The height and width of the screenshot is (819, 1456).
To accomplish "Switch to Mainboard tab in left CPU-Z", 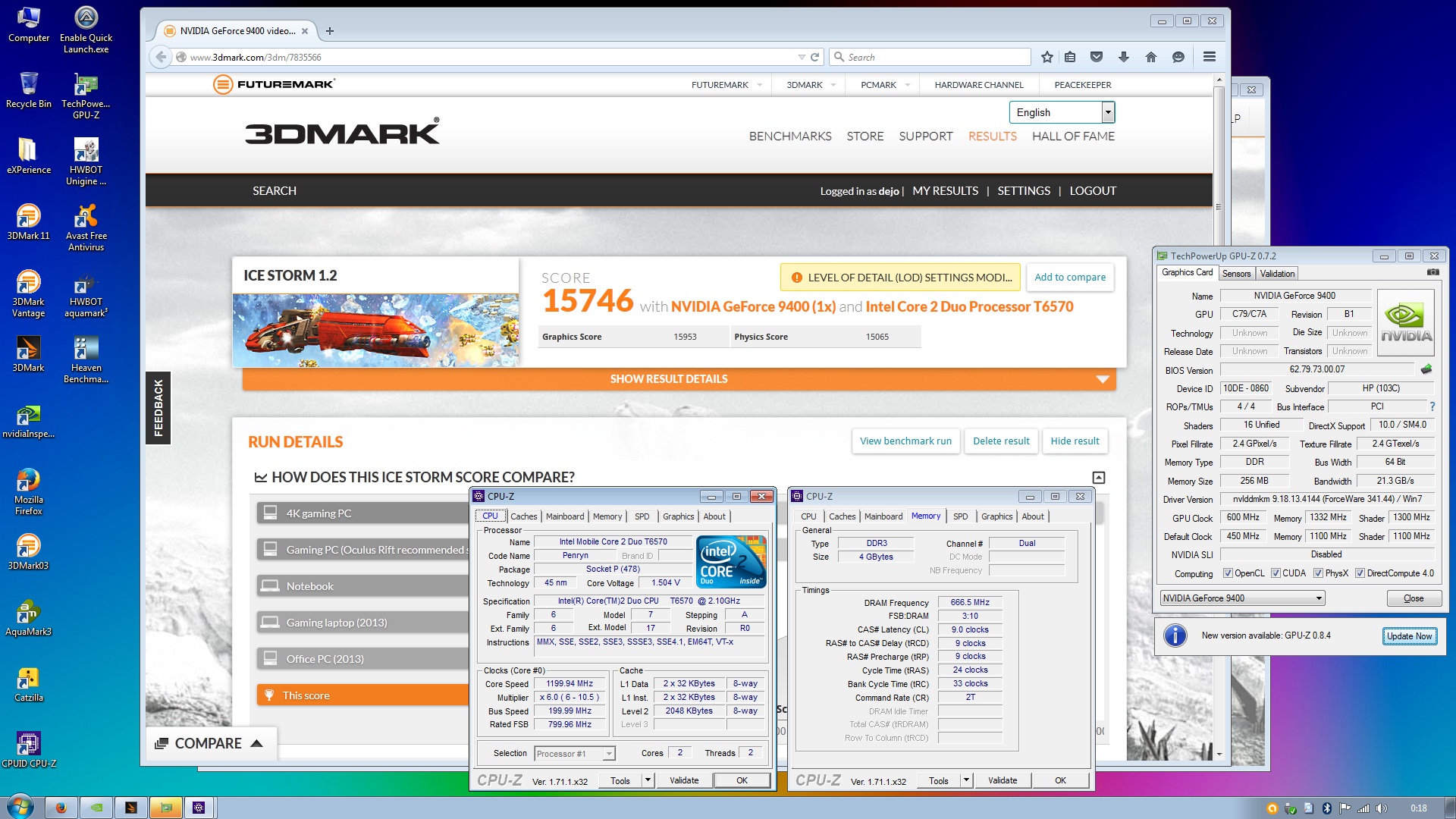I will click(565, 516).
